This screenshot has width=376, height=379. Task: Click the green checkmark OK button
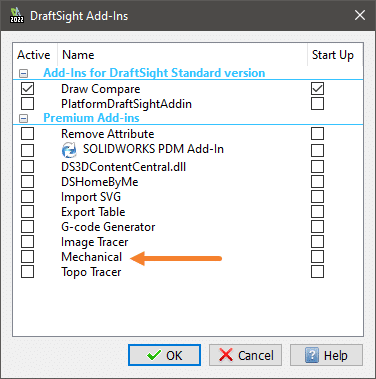[x=164, y=355]
